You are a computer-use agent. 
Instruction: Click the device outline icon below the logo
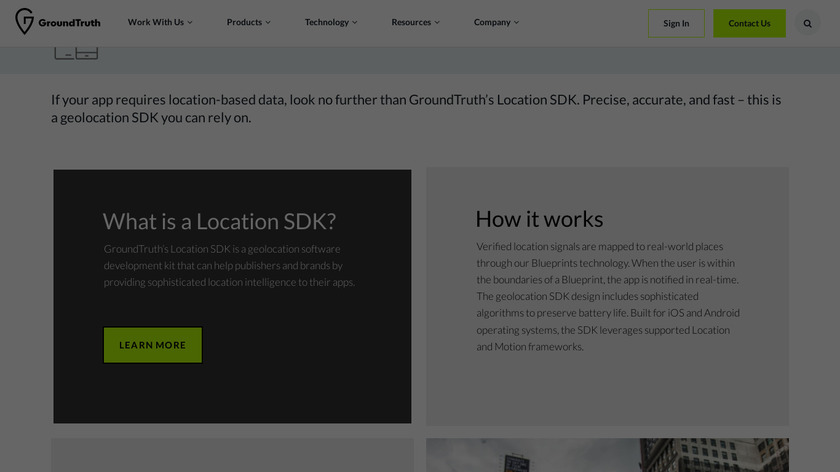point(76,52)
